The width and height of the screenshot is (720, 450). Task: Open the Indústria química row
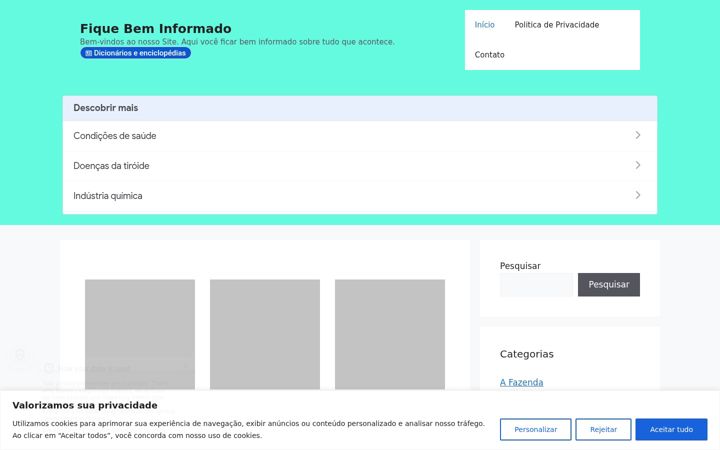click(x=360, y=196)
